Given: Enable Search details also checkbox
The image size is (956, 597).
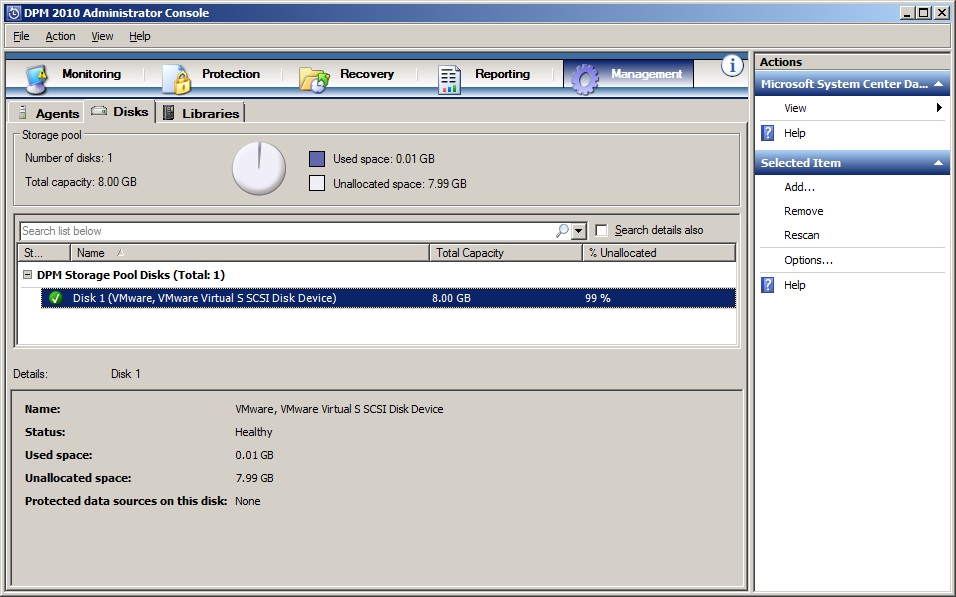Looking at the screenshot, I should [601, 231].
